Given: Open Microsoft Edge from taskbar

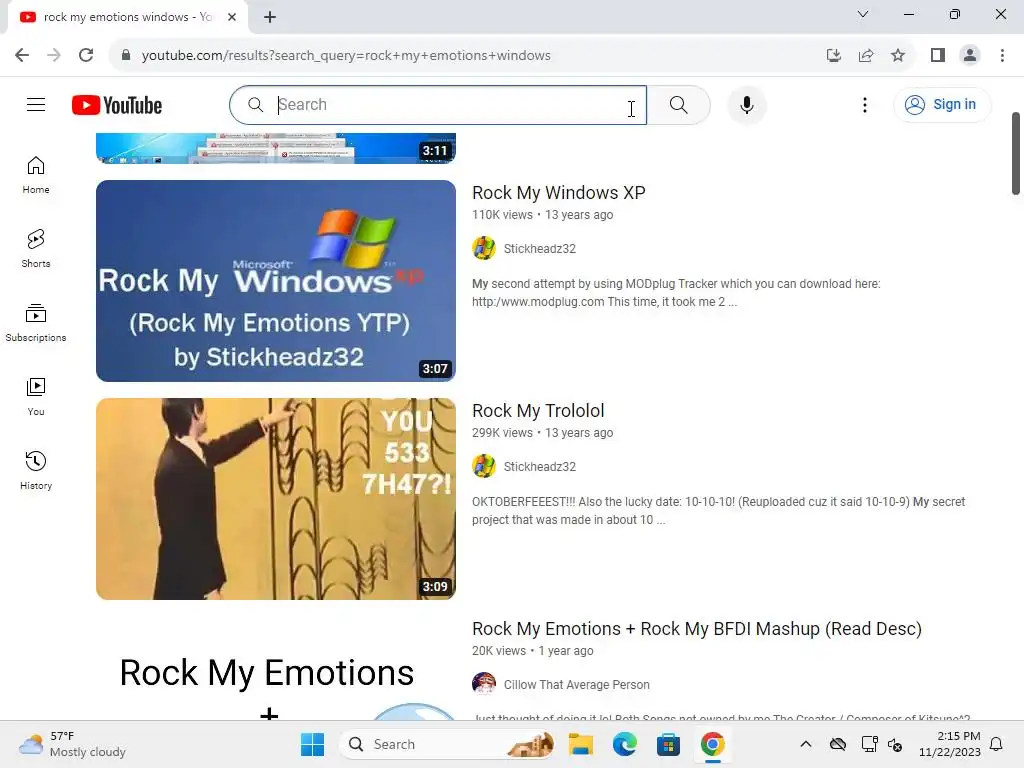Looking at the screenshot, I should (x=624, y=744).
